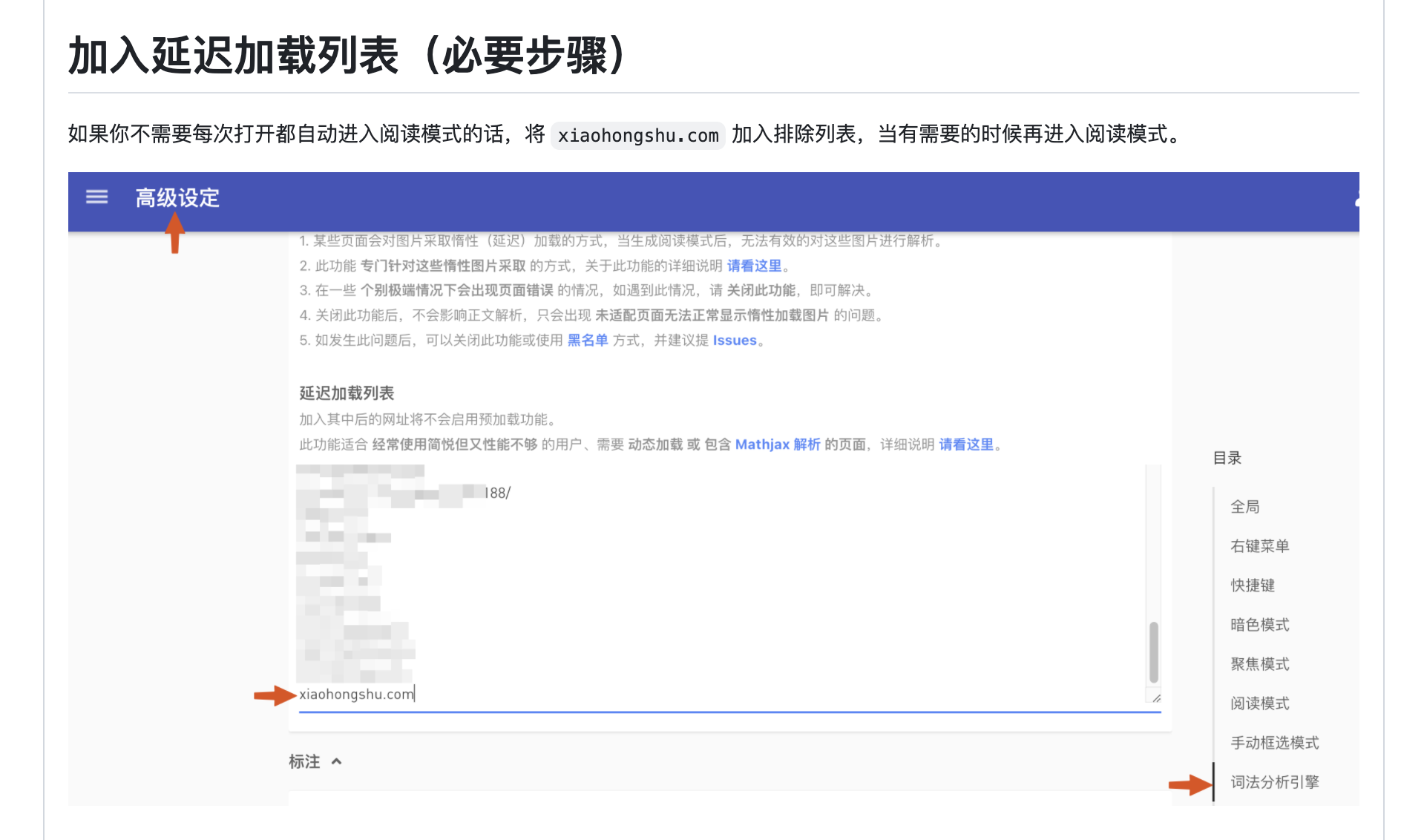Open the Issues link
Image resolution: width=1401 pixels, height=840 pixels.
734,340
